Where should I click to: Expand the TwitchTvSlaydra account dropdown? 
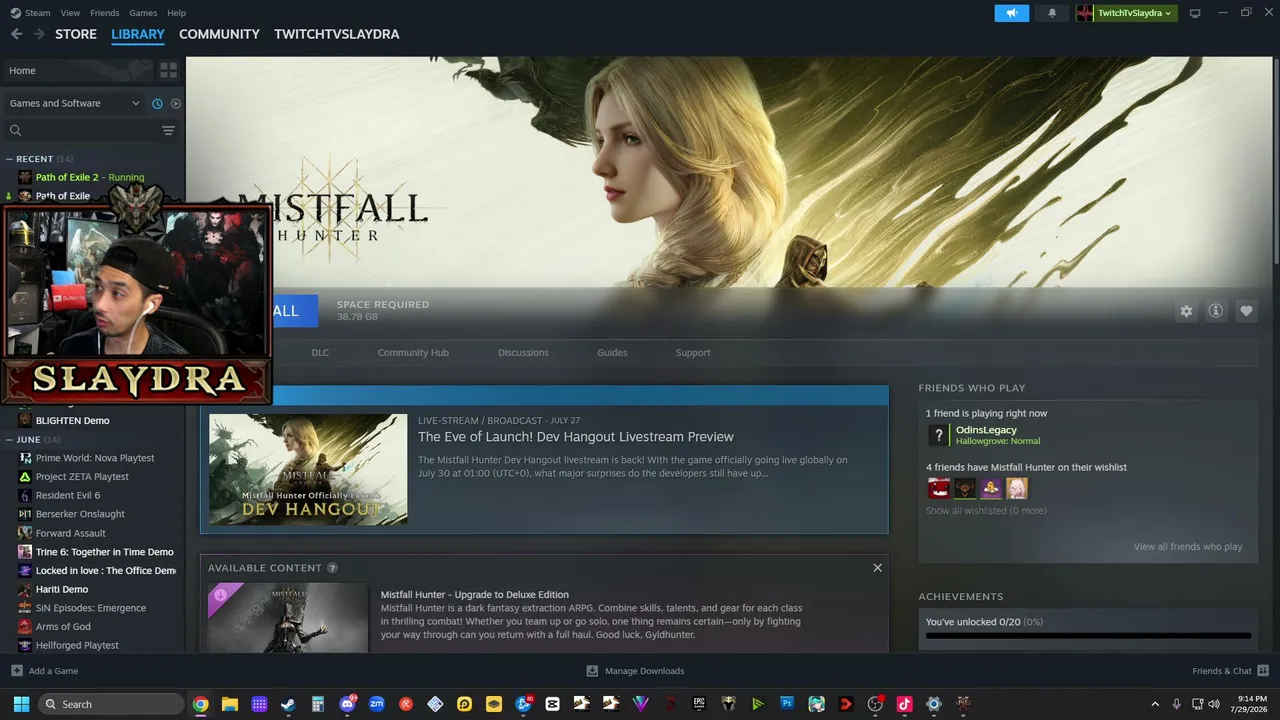coord(1126,13)
